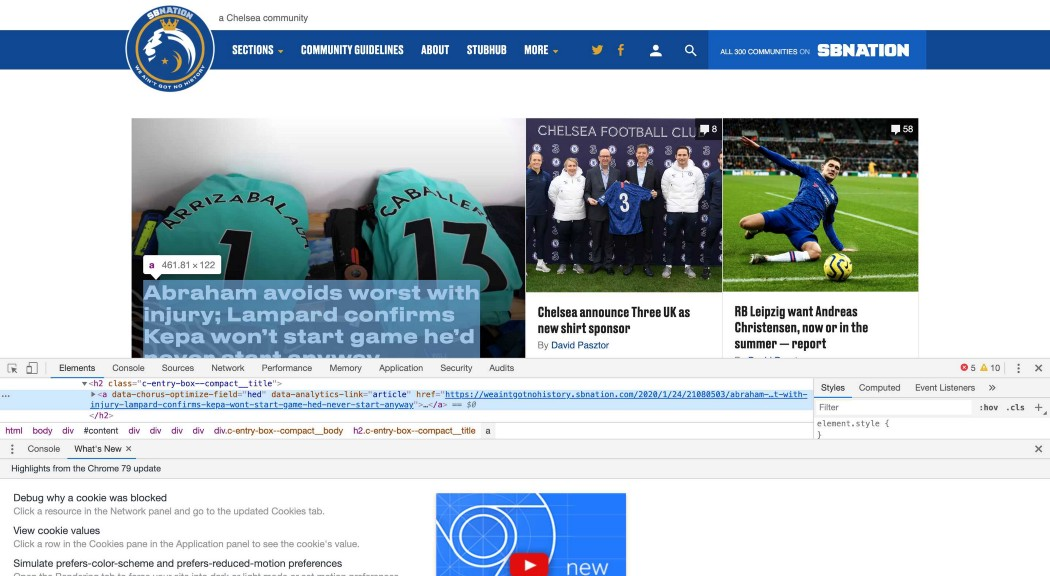This screenshot has height=576, width=1050.
Task: Open the Computed styles tab
Action: click(879, 388)
